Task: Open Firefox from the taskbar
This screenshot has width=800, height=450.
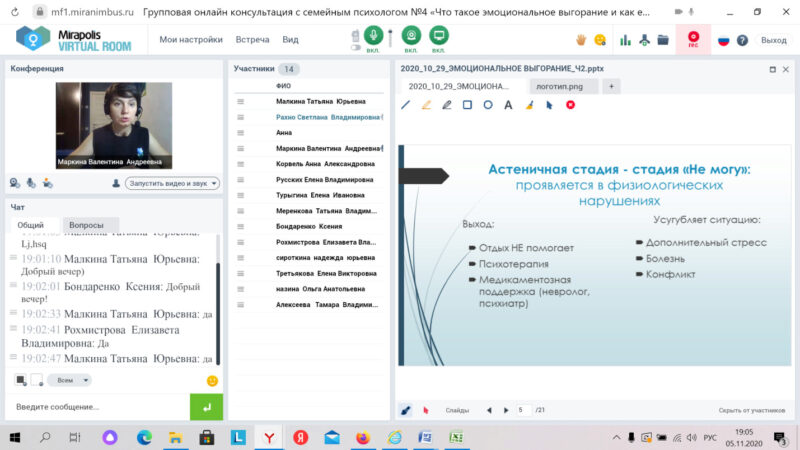Action: tap(363, 437)
